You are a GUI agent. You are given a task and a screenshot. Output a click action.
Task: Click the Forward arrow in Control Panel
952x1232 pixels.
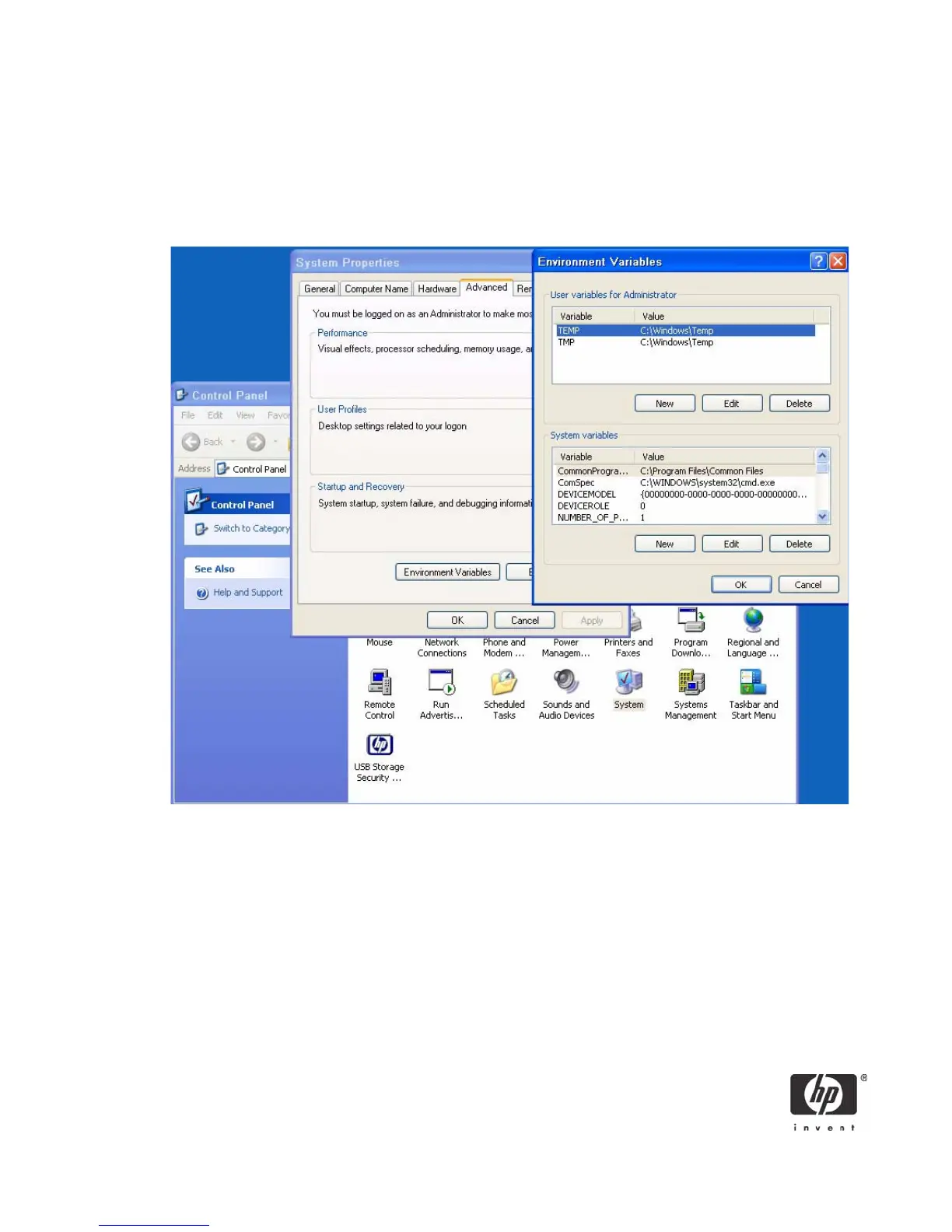(x=256, y=442)
